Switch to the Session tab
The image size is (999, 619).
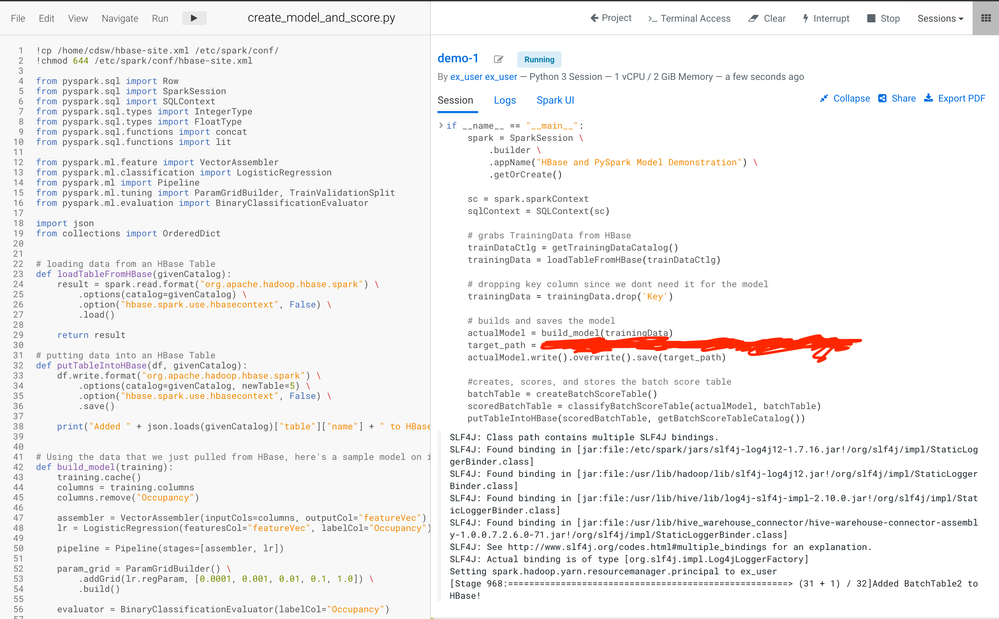click(455, 100)
